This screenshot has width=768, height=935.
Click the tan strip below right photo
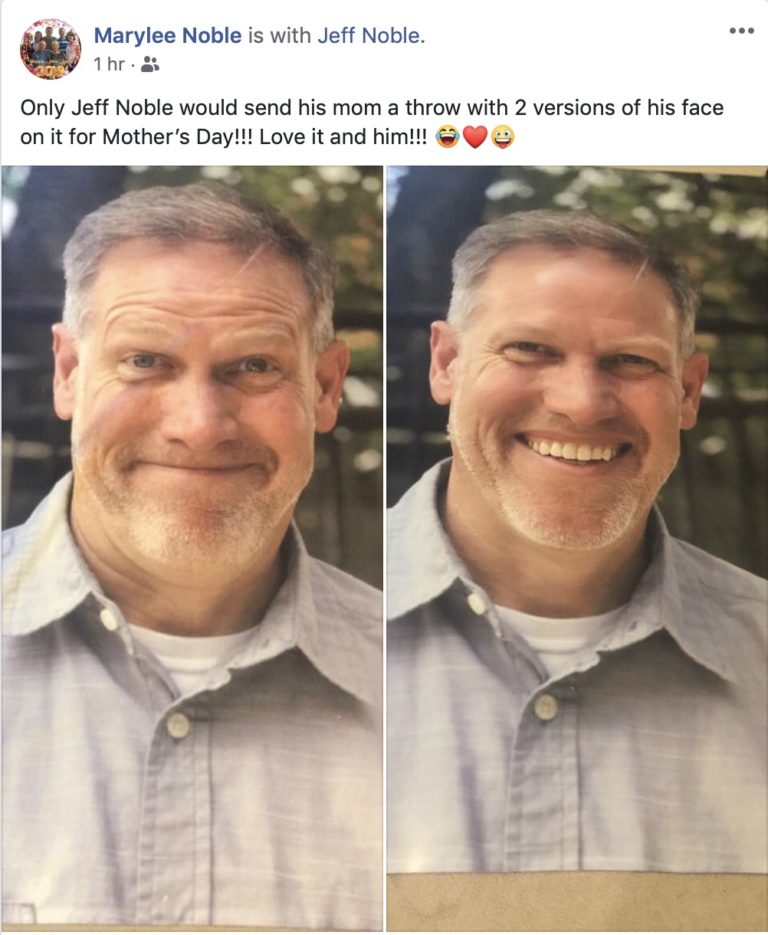[577, 902]
